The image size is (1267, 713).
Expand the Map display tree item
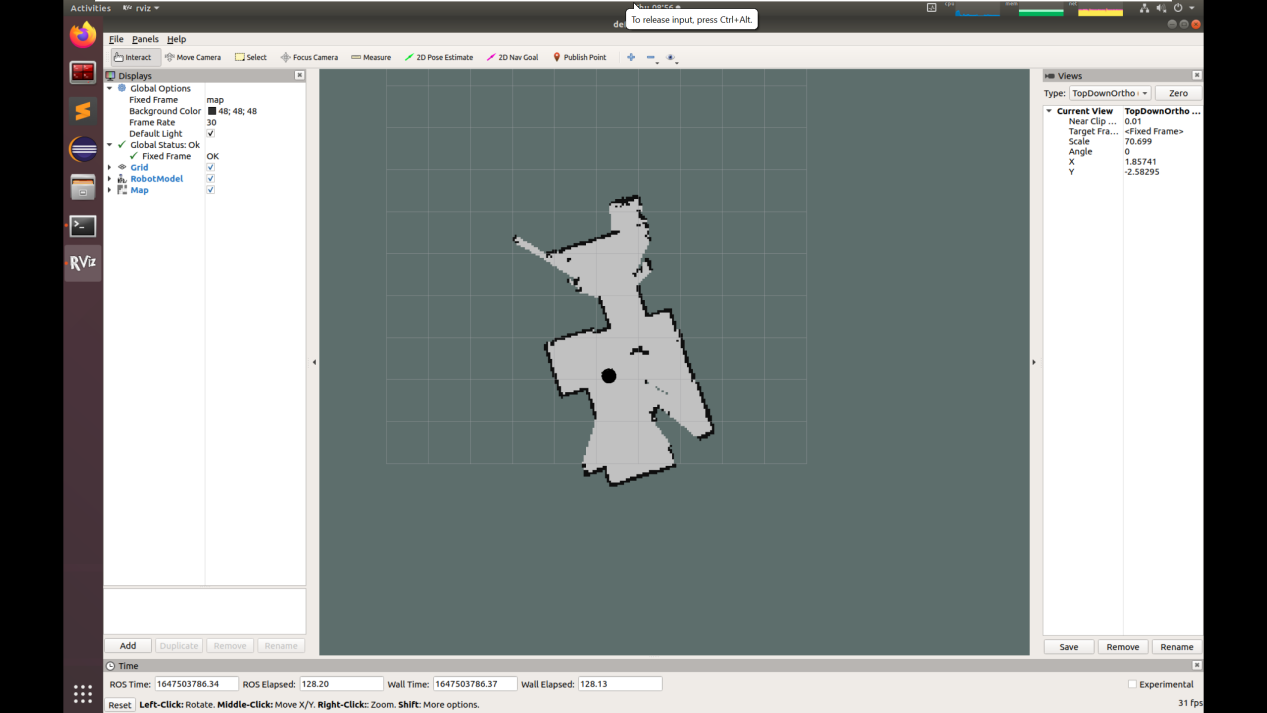(x=110, y=190)
